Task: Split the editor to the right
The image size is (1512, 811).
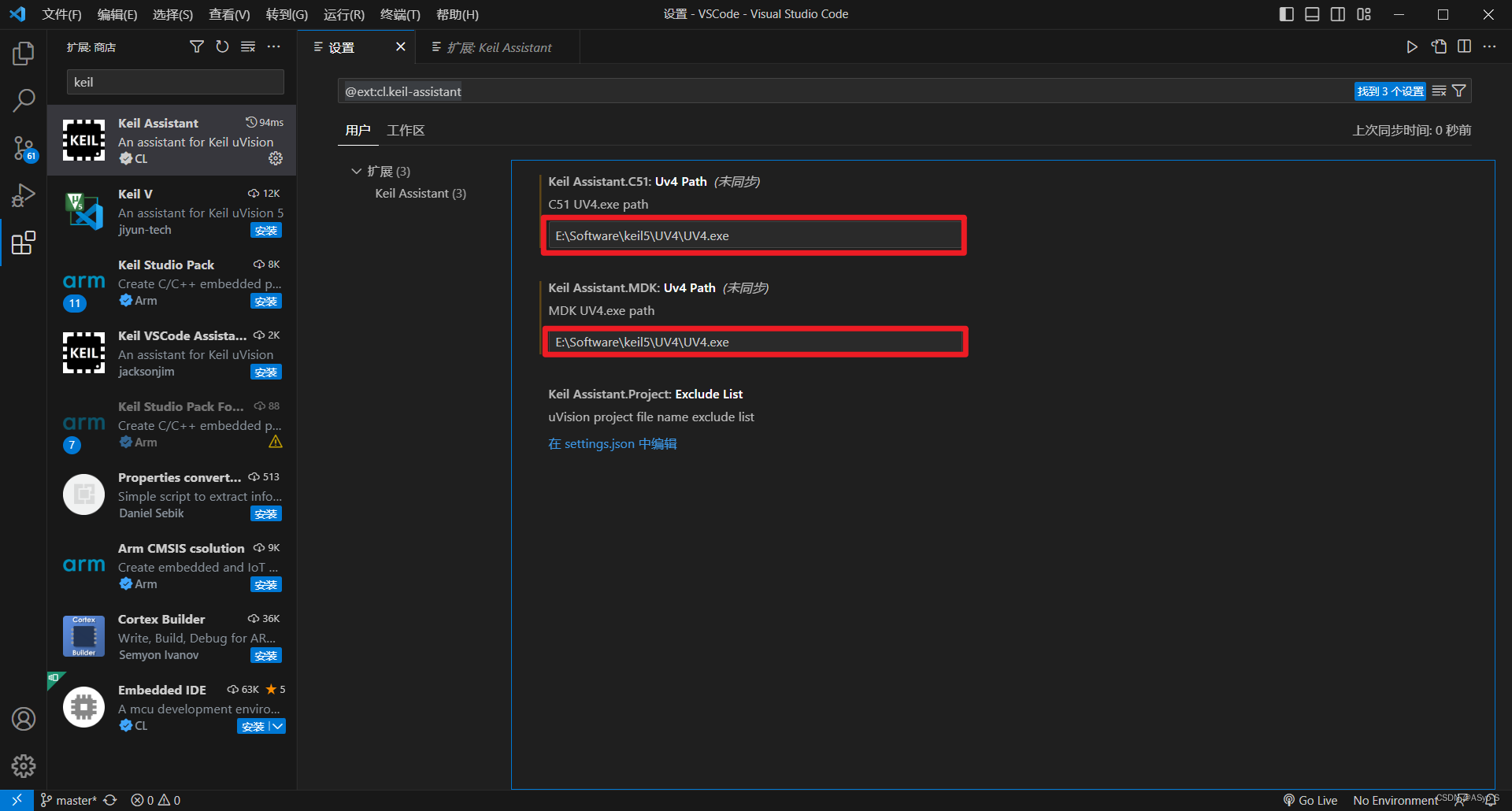Action: pos(1464,47)
